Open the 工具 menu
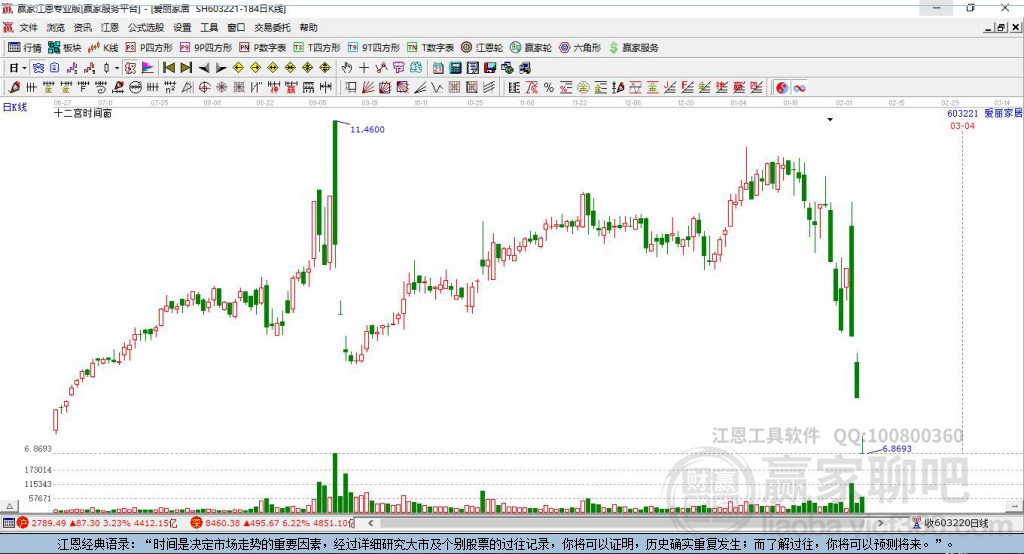 209,27
